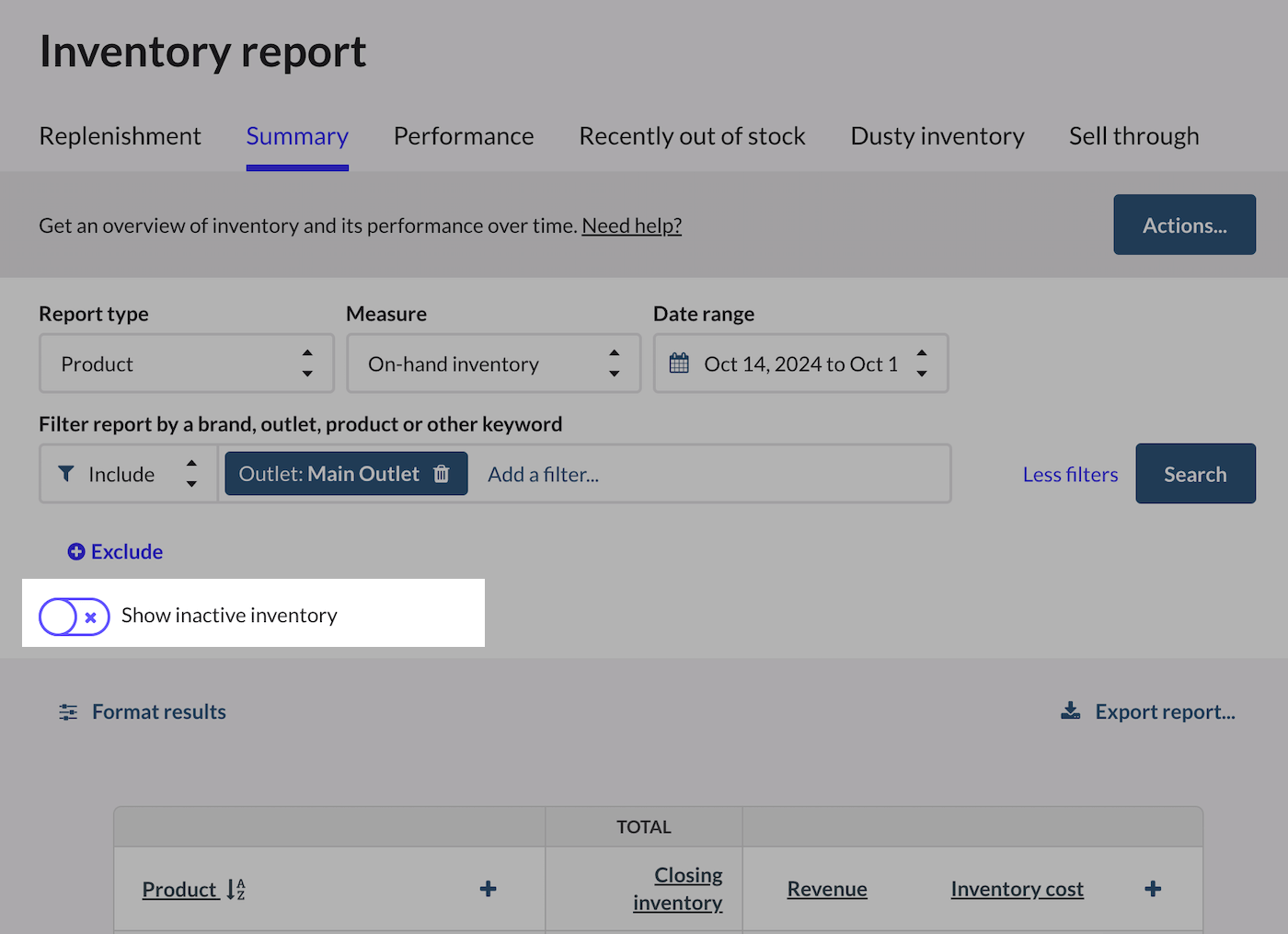Click the funnel filter icon beside Include
Viewport: 1288px width, 934px height.
(66, 474)
